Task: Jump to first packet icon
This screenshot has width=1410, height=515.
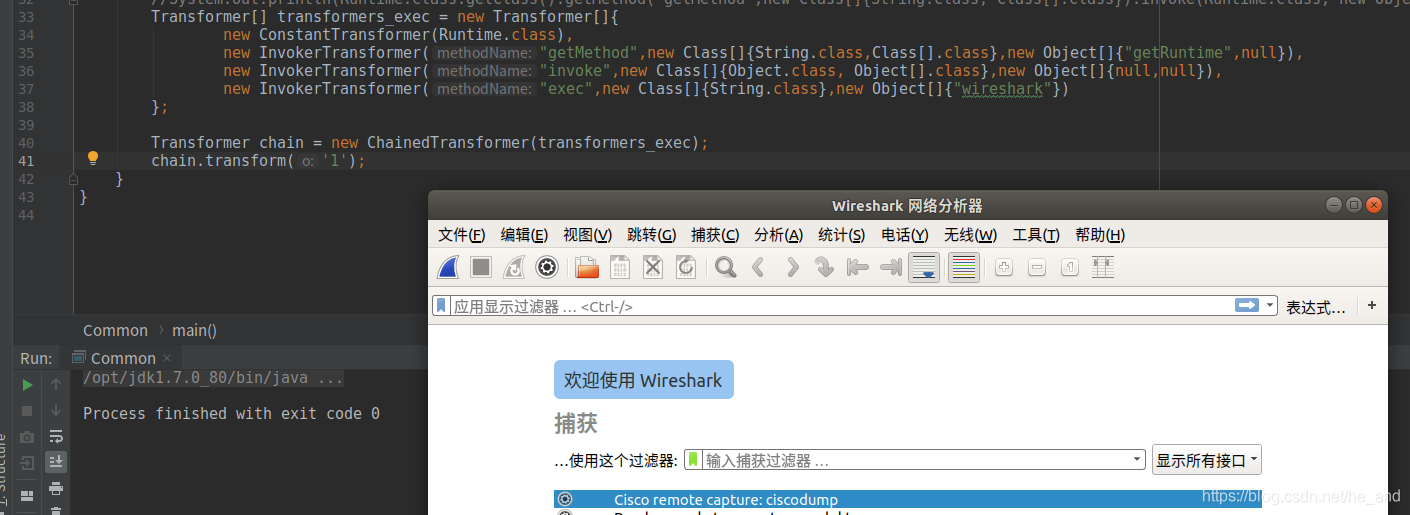Action: point(857,267)
